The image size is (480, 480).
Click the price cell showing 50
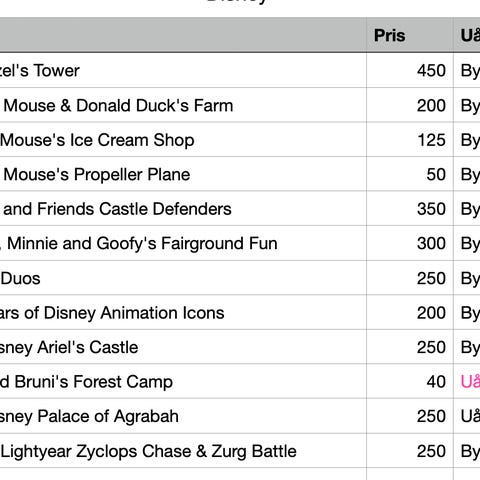coord(410,174)
